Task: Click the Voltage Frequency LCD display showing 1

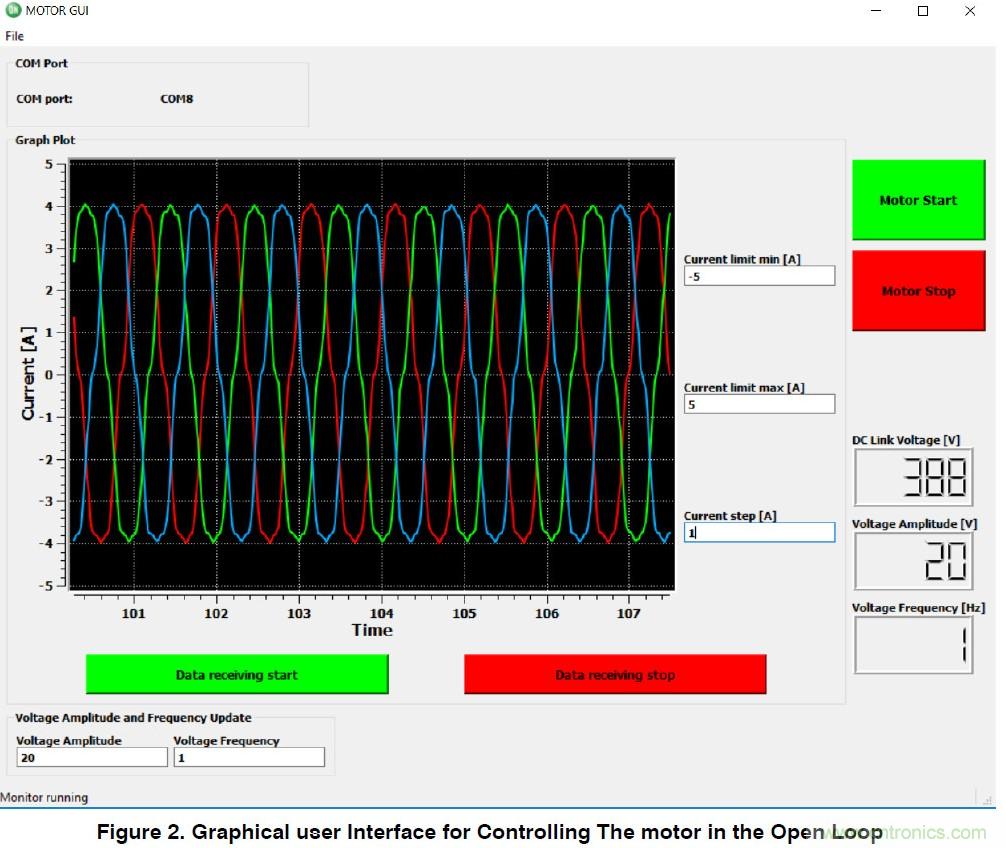Action: click(x=913, y=645)
